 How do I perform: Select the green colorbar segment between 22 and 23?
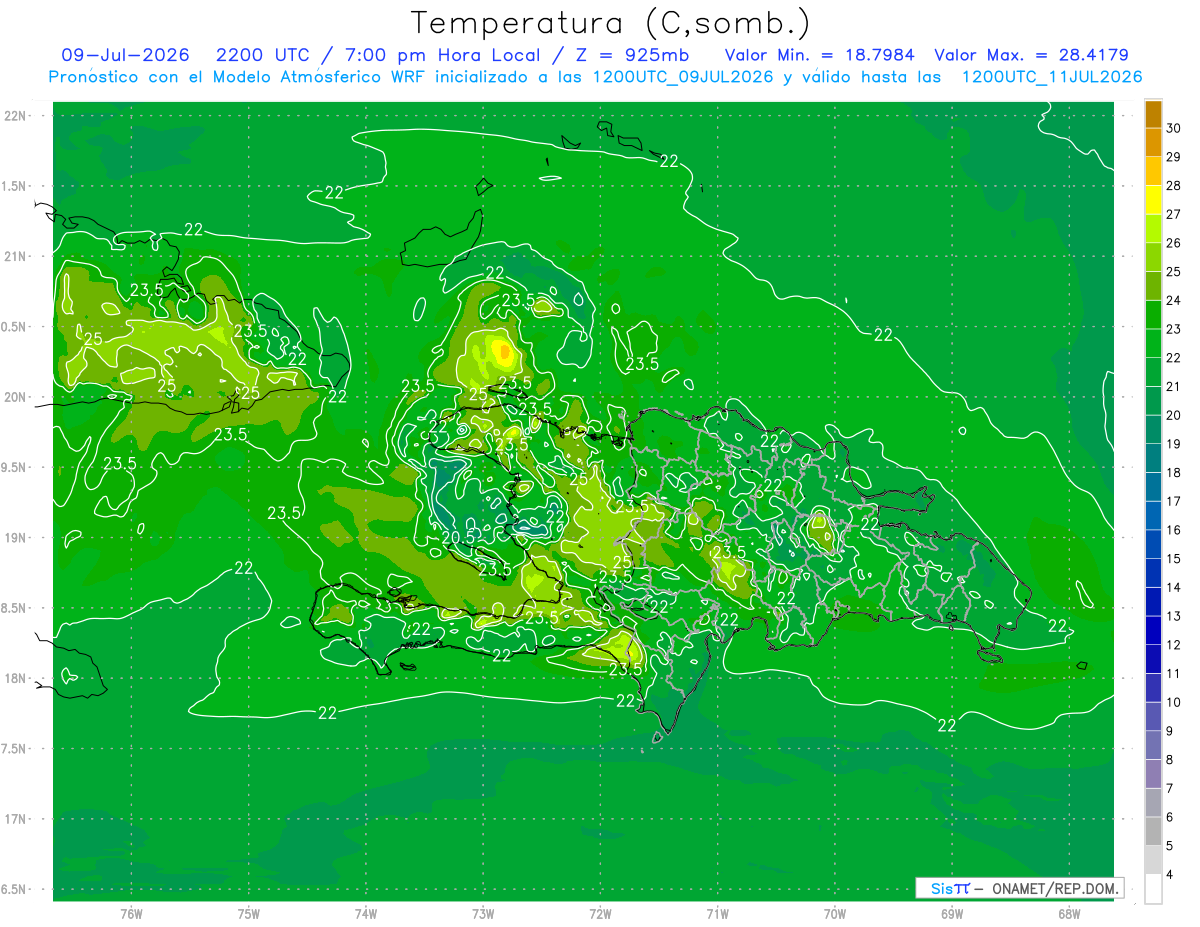(x=1153, y=344)
